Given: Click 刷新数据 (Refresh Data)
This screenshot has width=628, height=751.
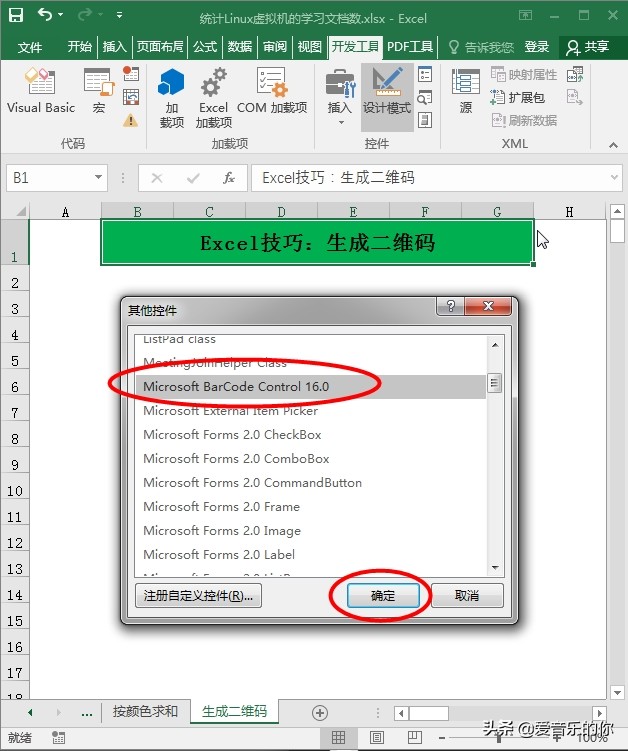Looking at the screenshot, I should coord(524,120).
